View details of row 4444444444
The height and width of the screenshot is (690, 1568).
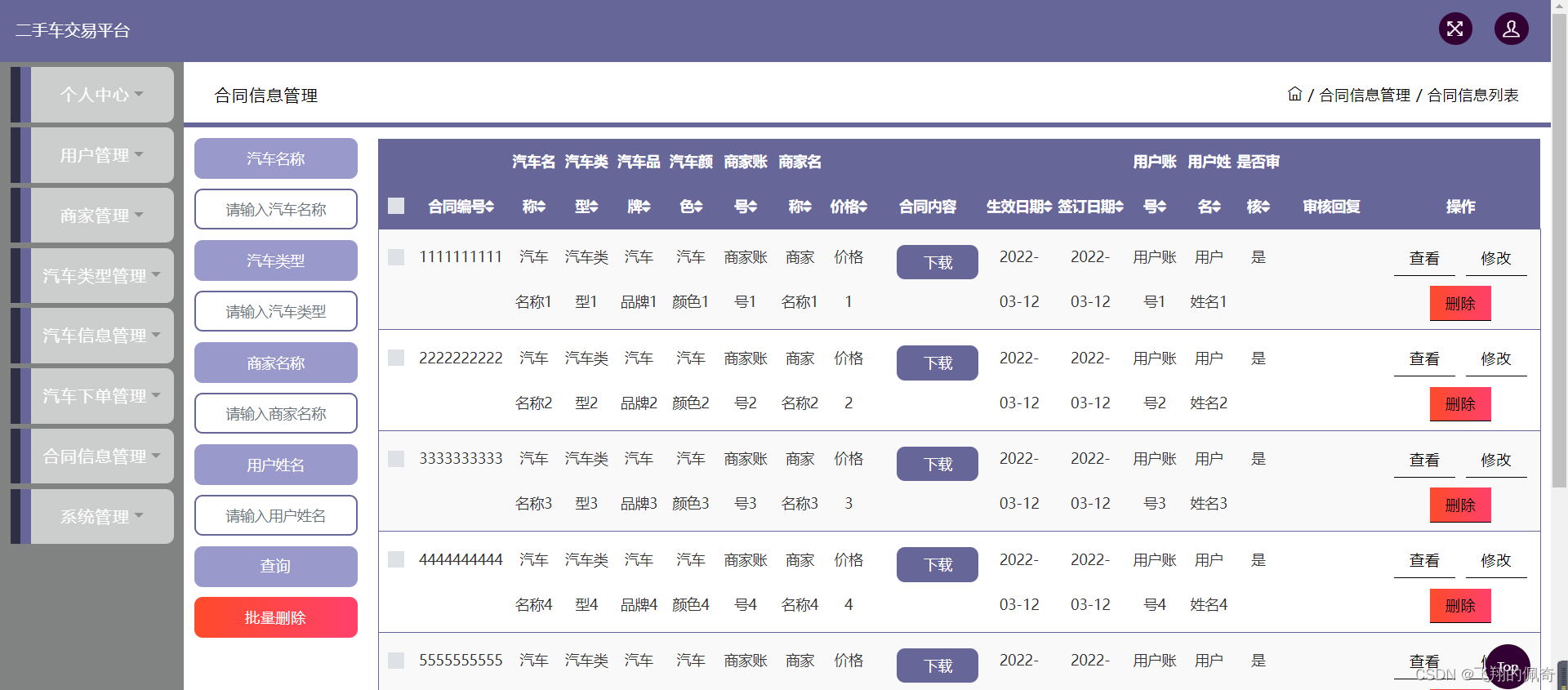1424,560
